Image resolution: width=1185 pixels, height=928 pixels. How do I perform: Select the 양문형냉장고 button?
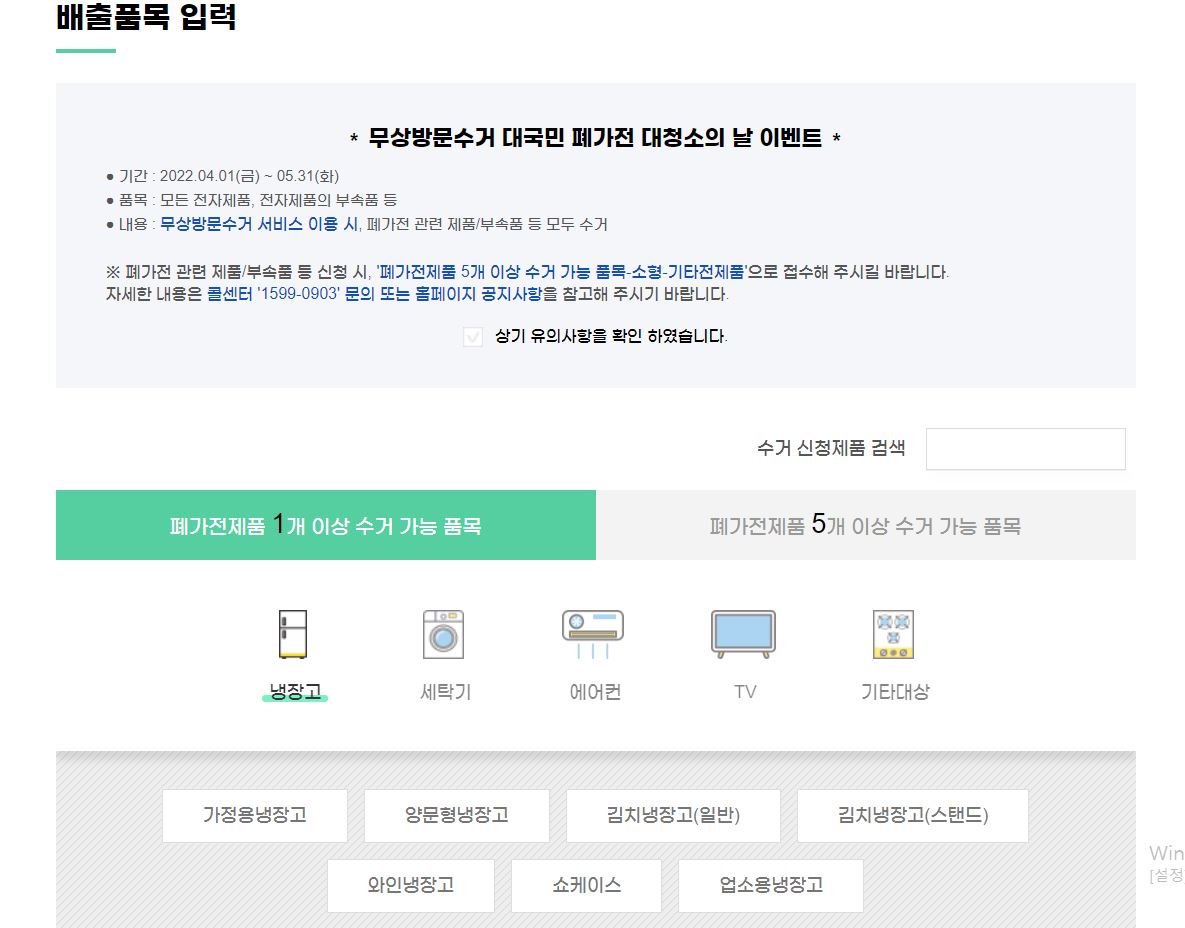[x=456, y=815]
